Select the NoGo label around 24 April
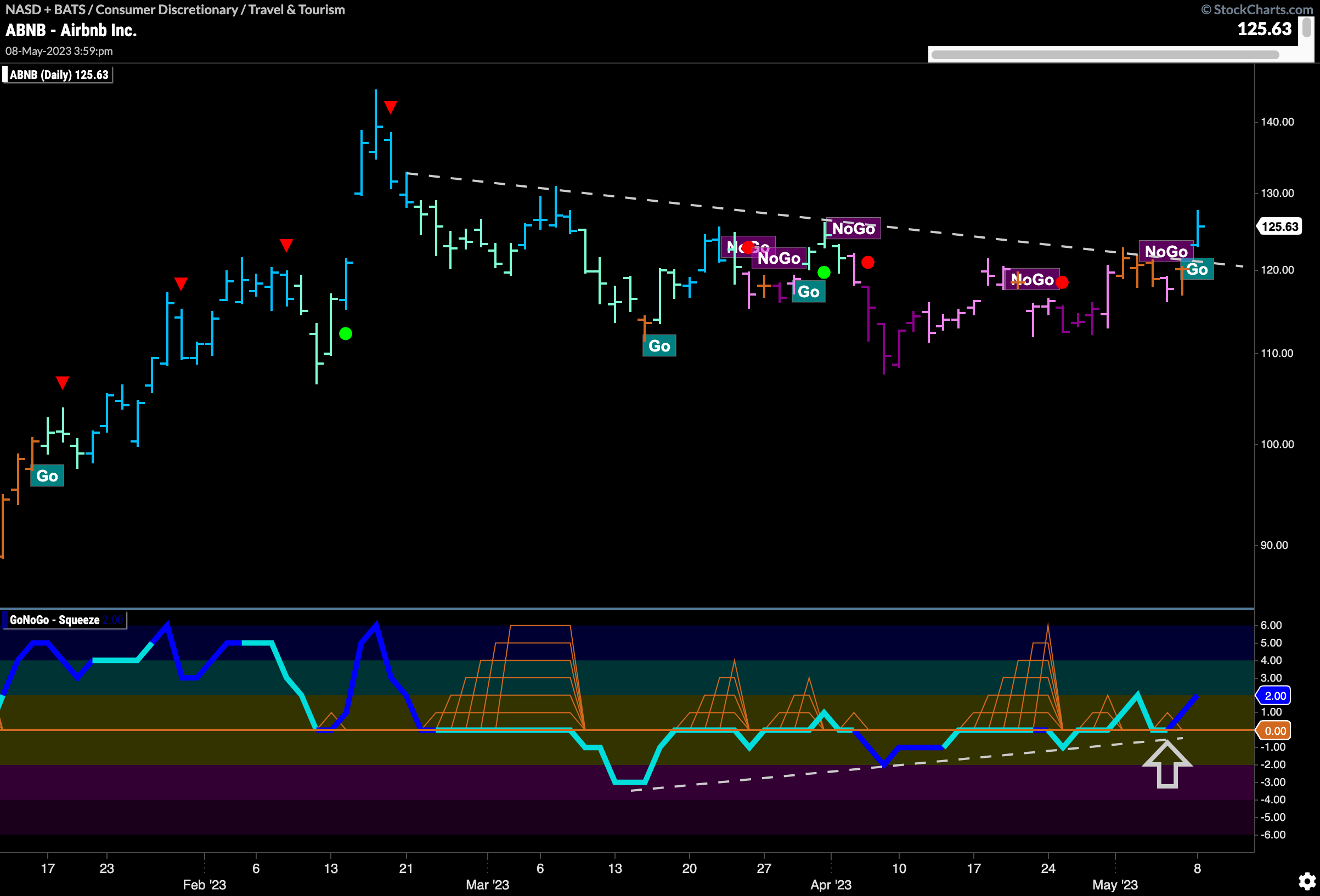Viewport: 1320px width, 896px height. (1032, 279)
